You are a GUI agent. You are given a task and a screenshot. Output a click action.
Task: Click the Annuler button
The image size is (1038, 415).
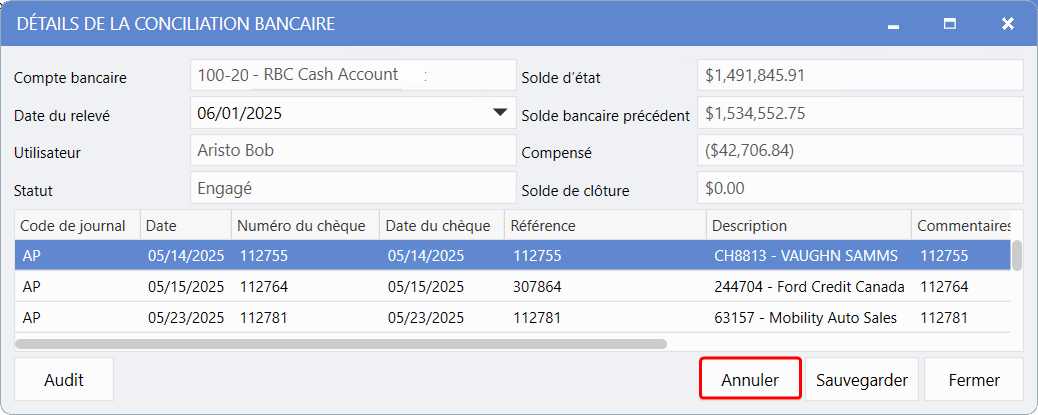tap(749, 380)
